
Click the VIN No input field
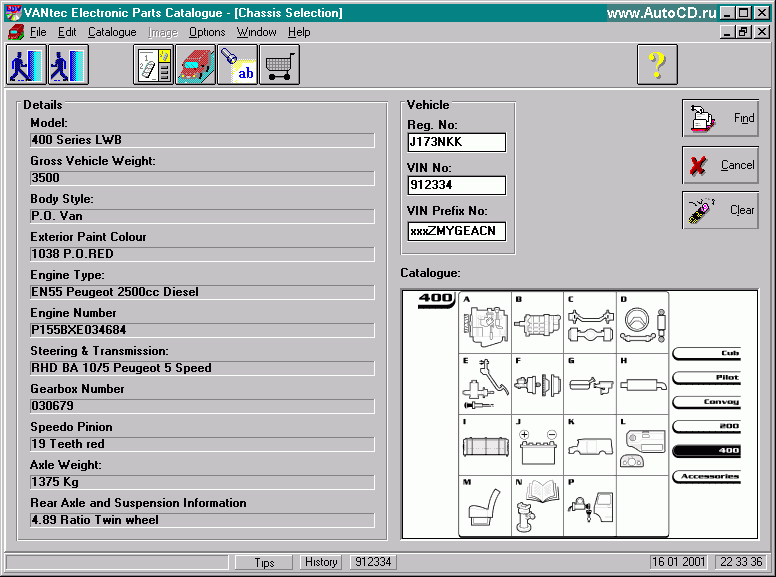click(457, 186)
